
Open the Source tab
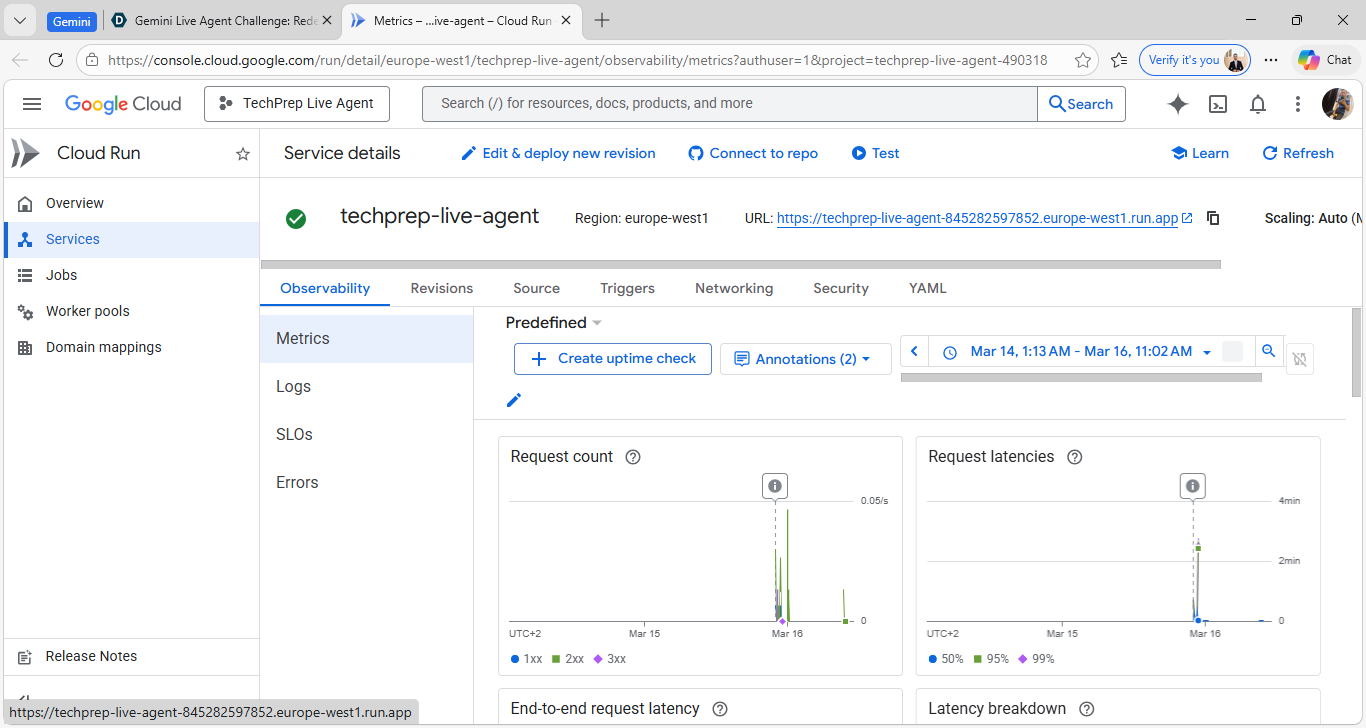[537, 288]
